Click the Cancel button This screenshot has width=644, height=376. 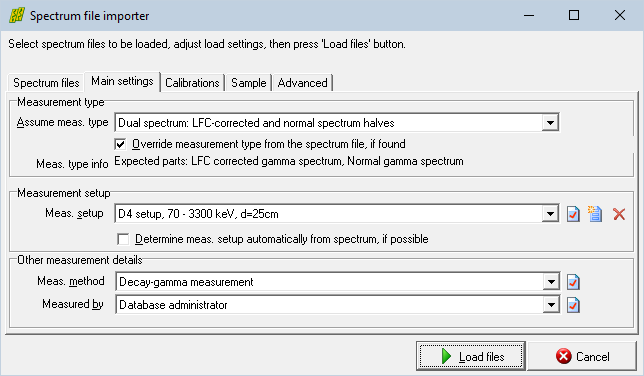(x=582, y=356)
